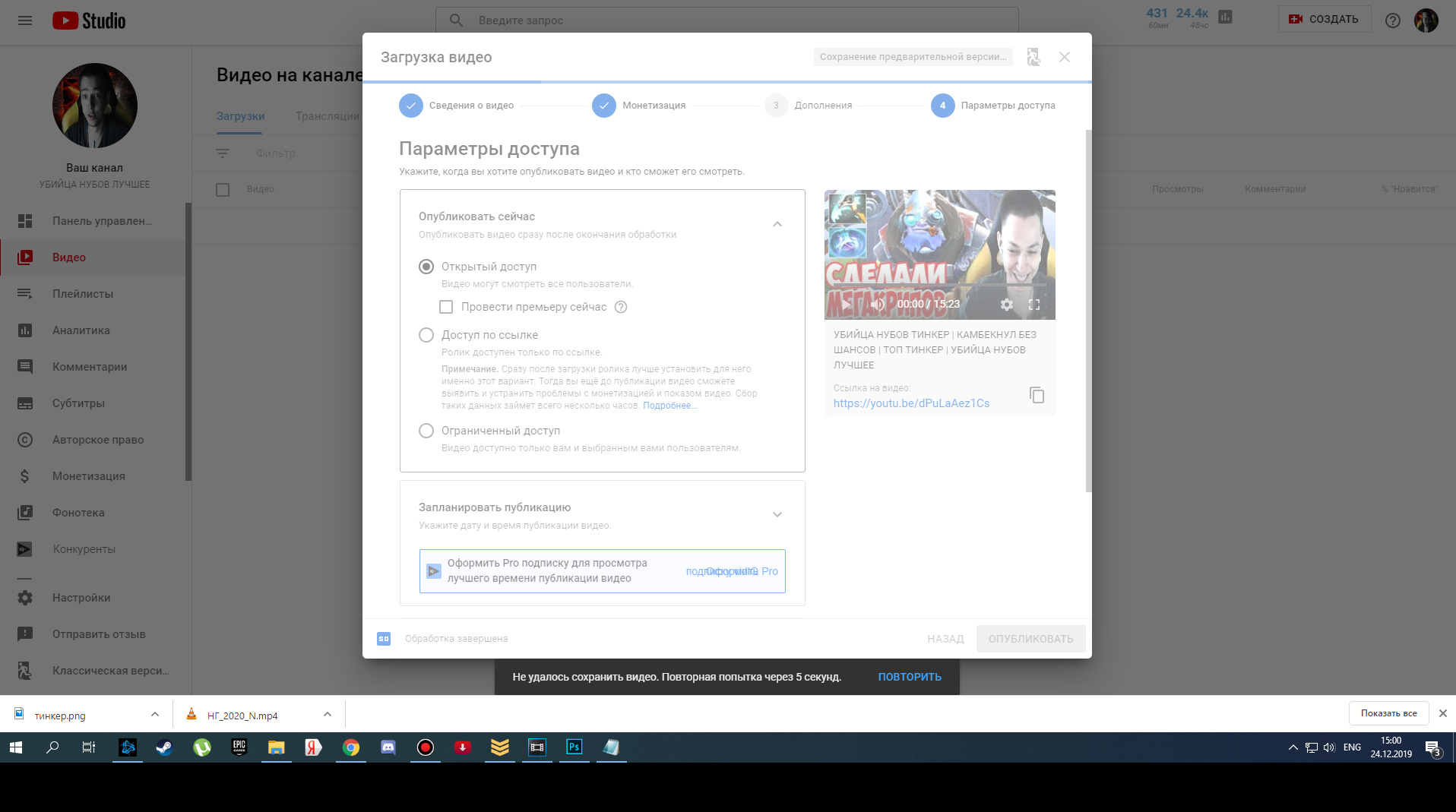Click the help question mark icon
This screenshot has height=812, width=1456.
pyautogui.click(x=1393, y=21)
